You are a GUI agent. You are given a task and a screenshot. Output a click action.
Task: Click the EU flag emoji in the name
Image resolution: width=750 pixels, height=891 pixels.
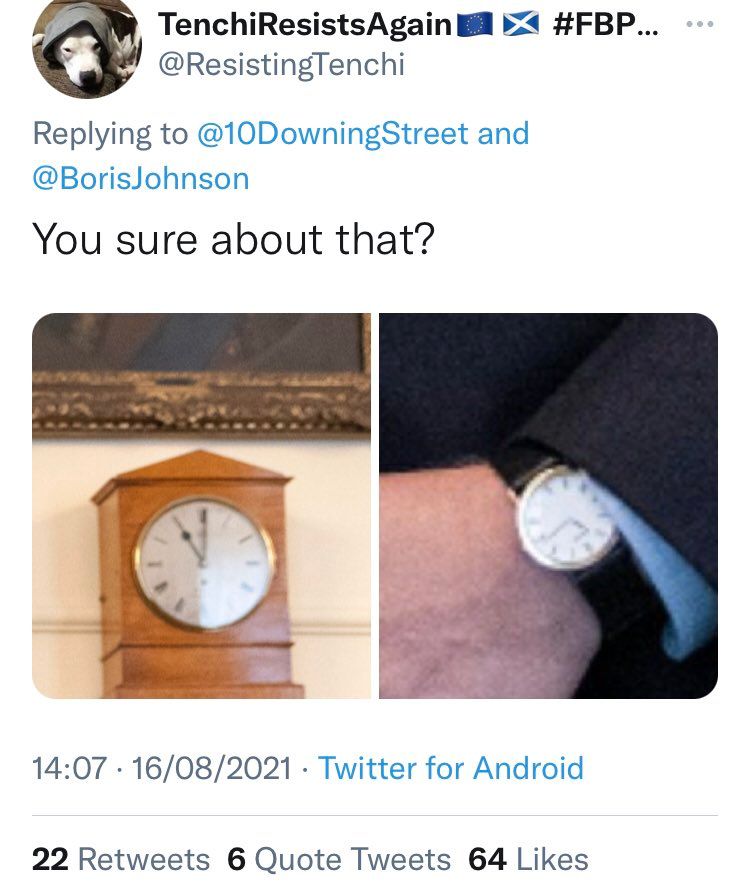[475, 25]
